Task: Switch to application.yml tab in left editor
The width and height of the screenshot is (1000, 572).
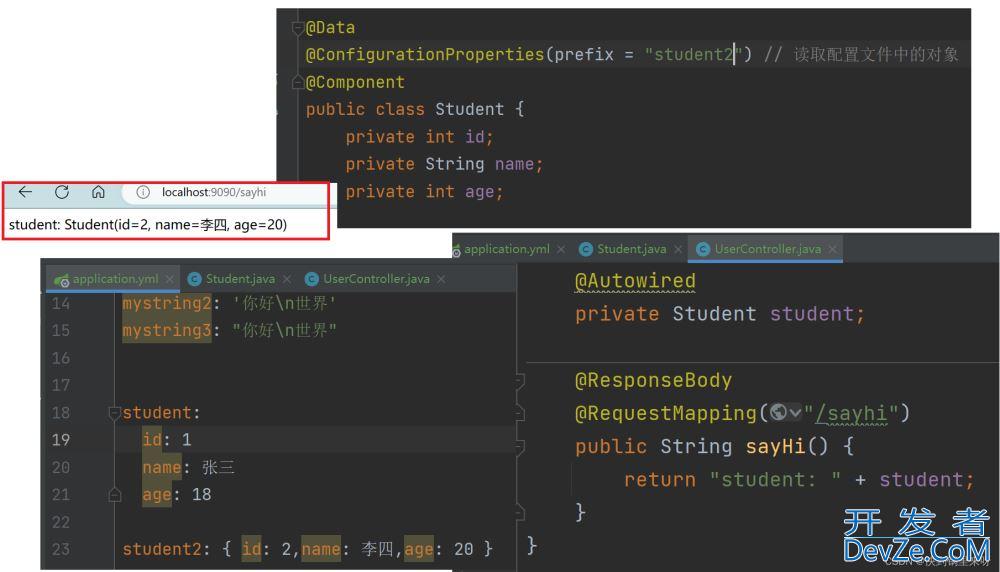Action: pos(115,279)
